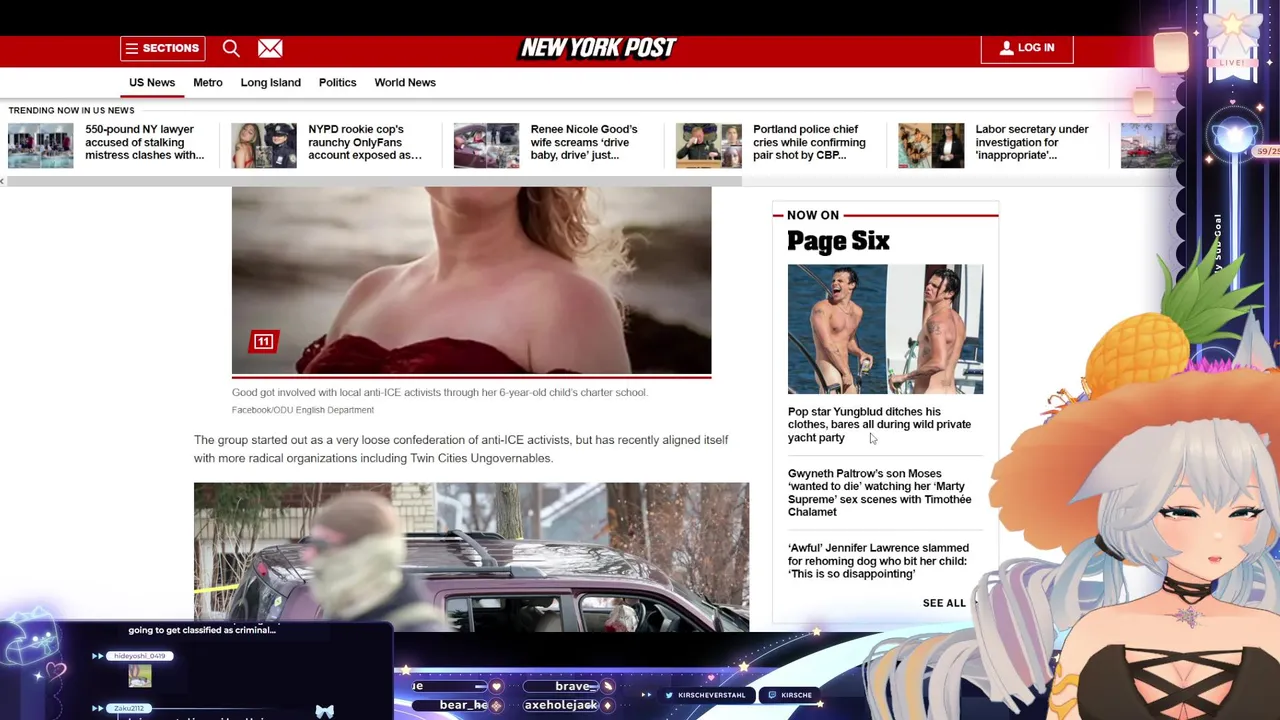
Task: Open the photo gallery icon marked 11
Action: click(263, 342)
